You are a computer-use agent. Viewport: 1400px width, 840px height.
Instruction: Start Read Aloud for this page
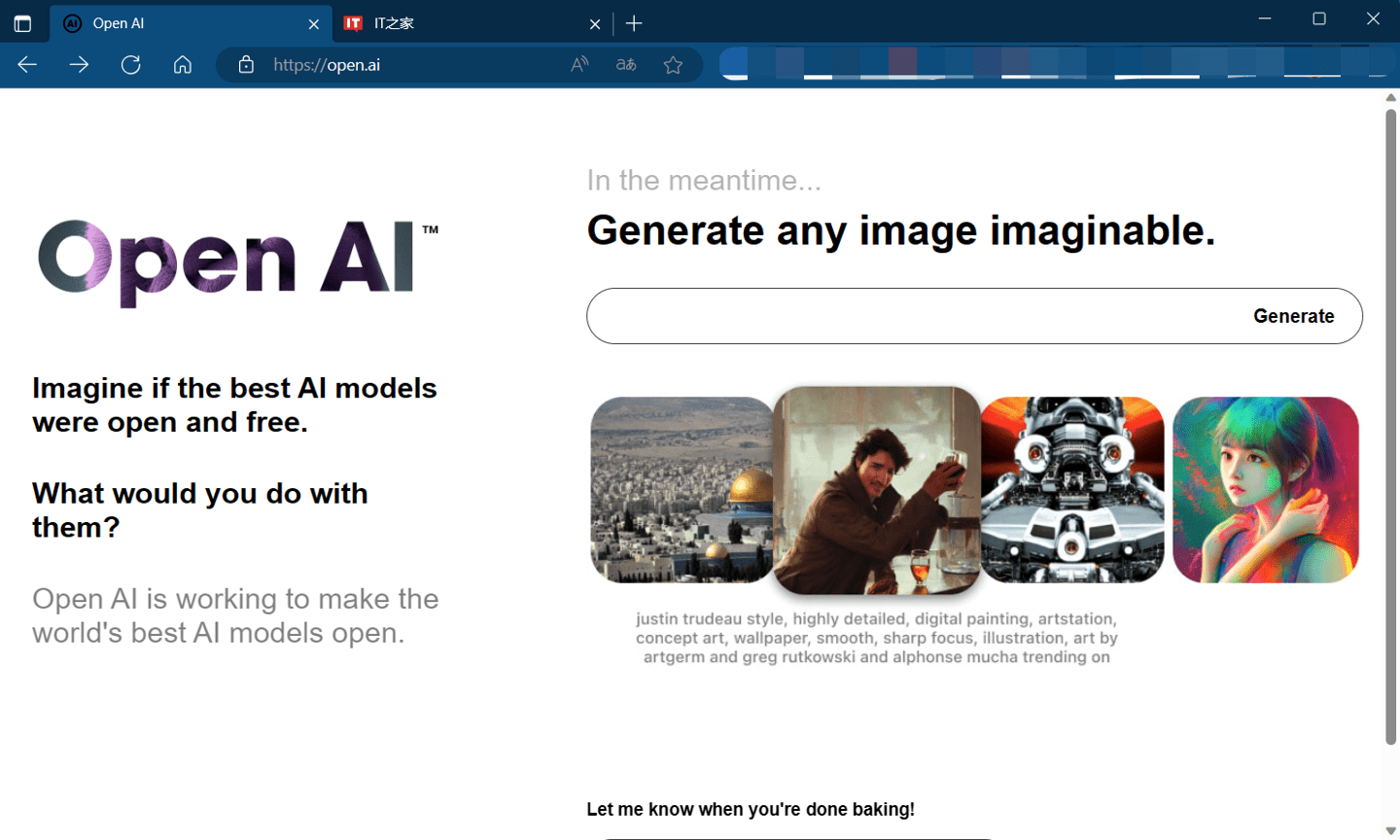coord(578,63)
